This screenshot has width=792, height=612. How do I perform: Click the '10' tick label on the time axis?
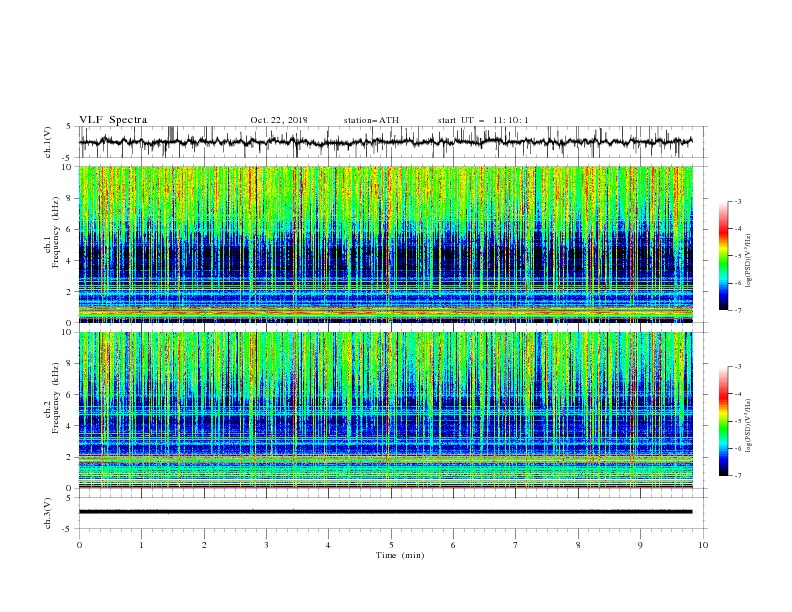(x=703, y=545)
